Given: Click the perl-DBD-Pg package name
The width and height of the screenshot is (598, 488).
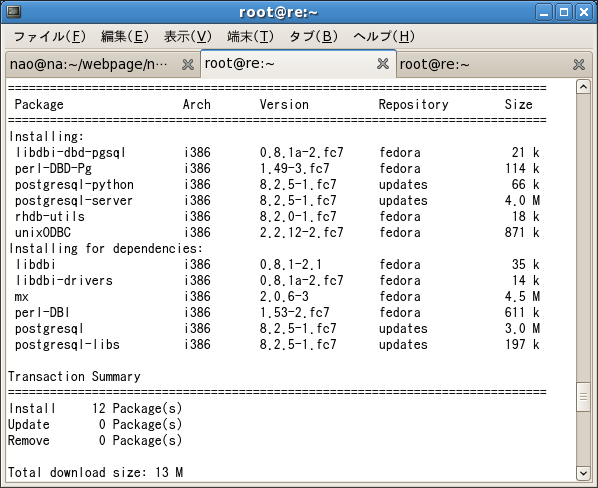Looking at the screenshot, I should point(53,169).
